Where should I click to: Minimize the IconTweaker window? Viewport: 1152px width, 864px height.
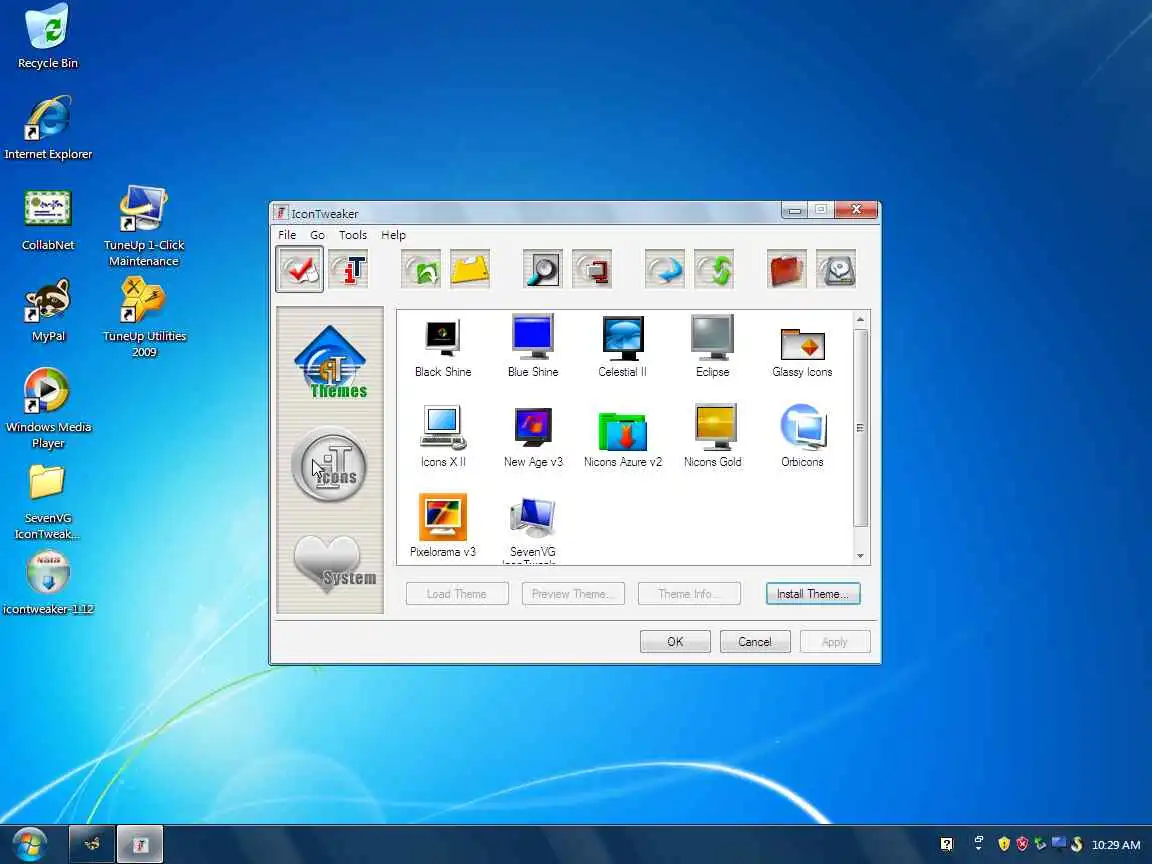794,210
